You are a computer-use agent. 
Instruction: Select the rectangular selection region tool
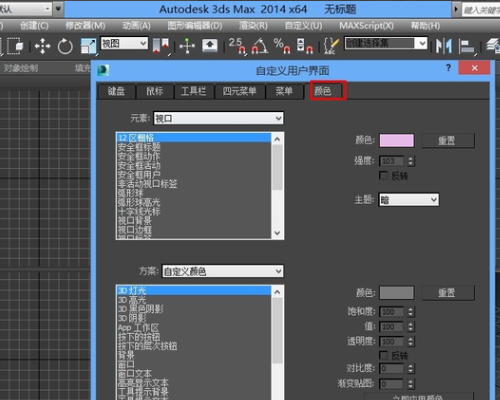pos(15,46)
